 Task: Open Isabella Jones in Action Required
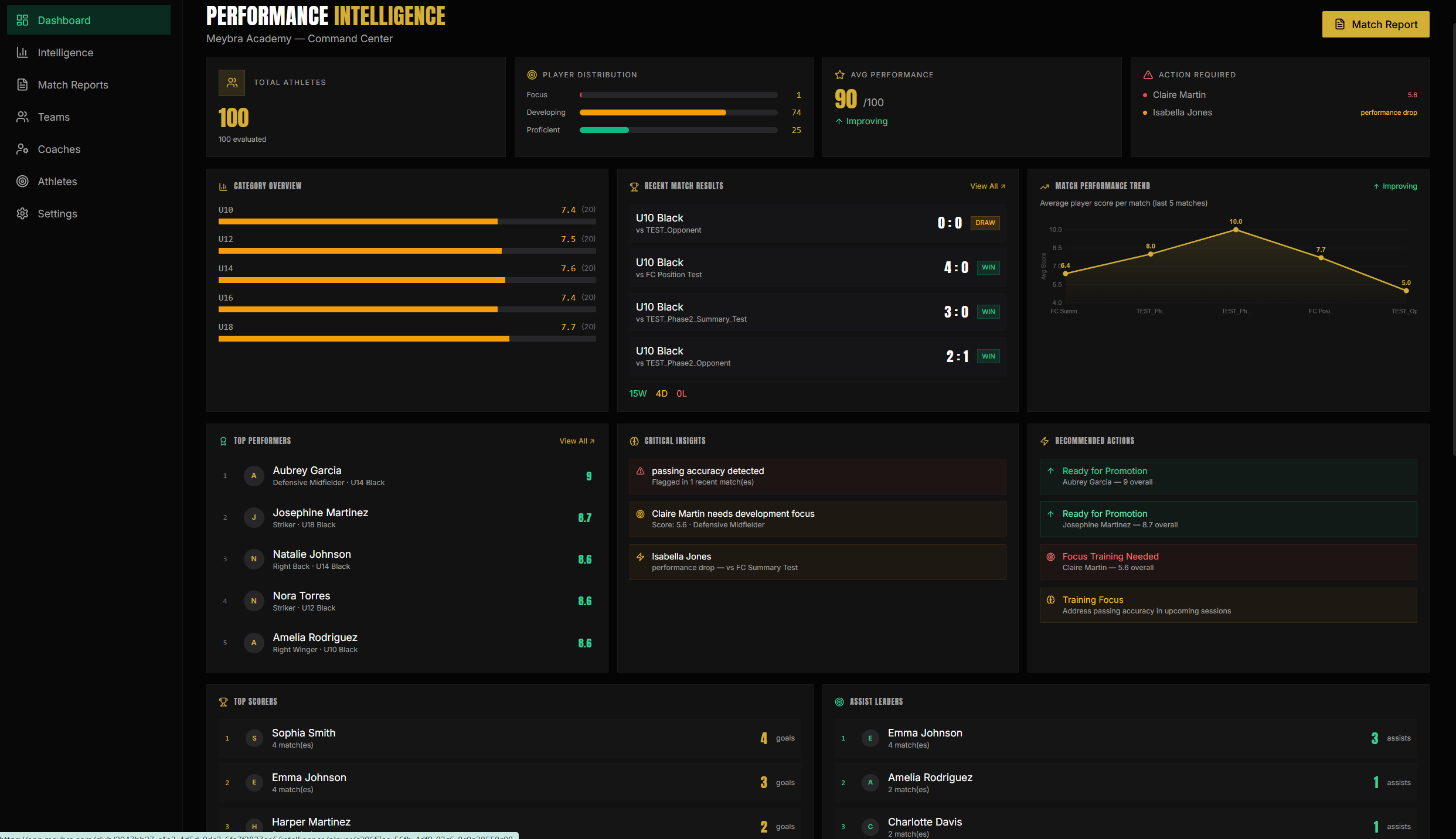coord(1280,112)
